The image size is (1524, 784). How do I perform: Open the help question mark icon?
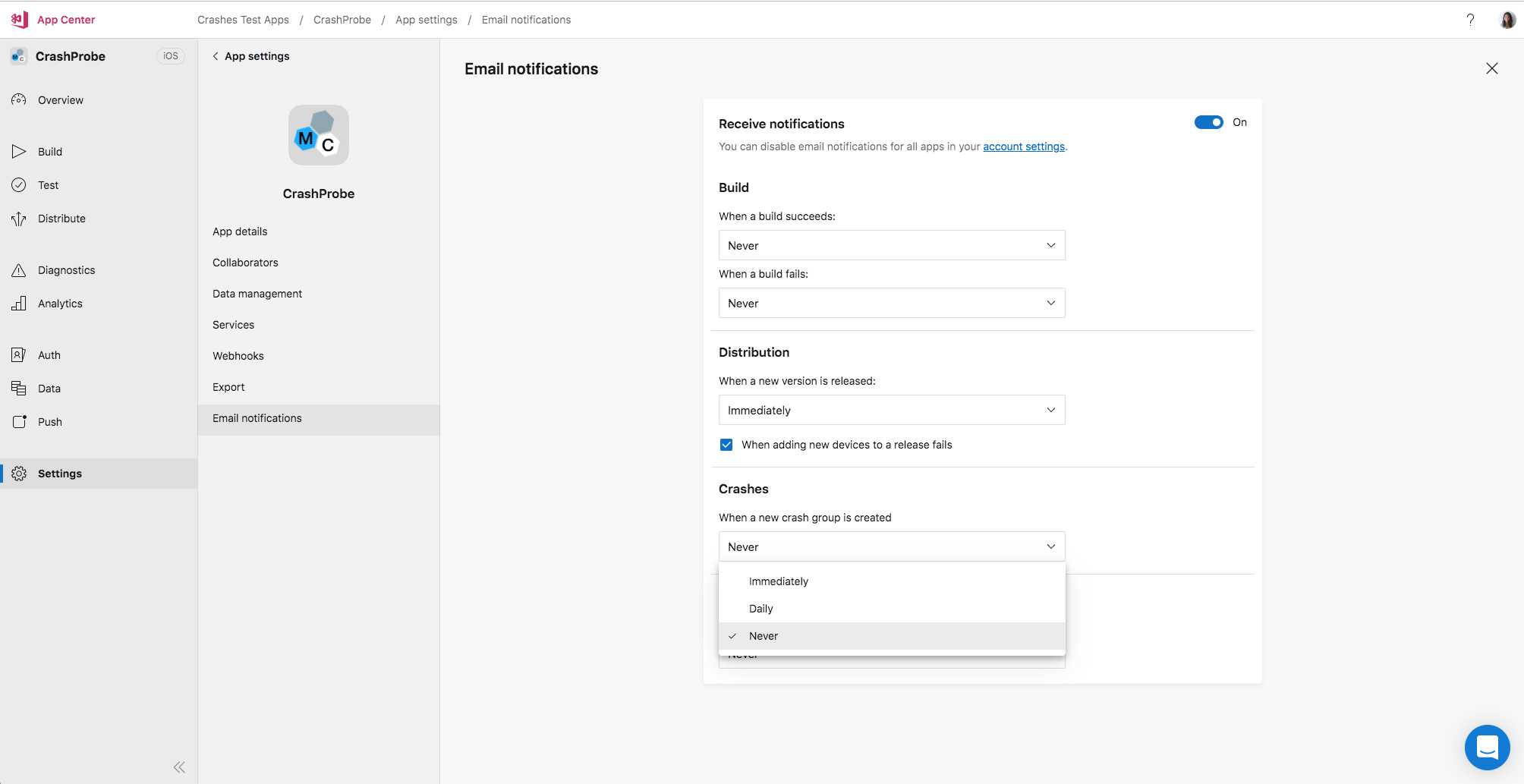click(x=1471, y=19)
